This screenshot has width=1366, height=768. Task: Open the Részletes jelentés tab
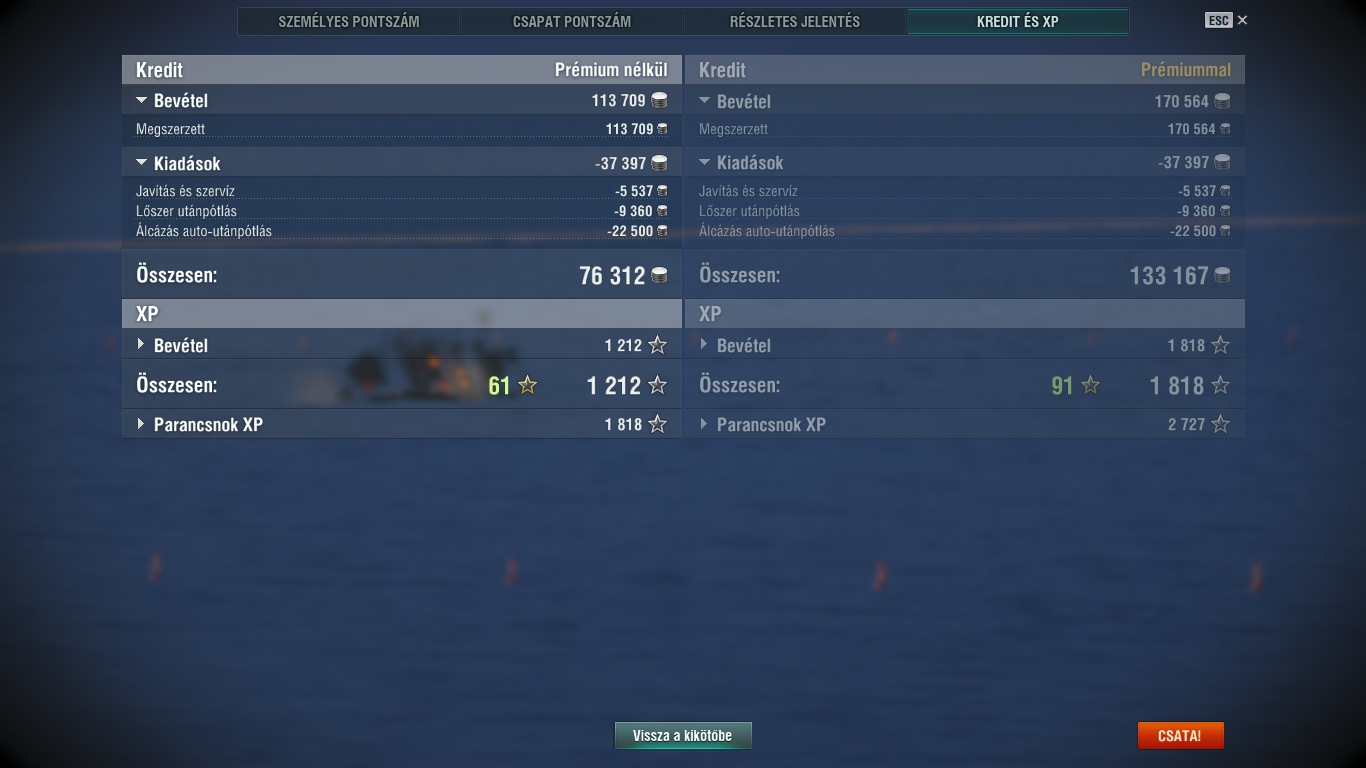coord(795,21)
